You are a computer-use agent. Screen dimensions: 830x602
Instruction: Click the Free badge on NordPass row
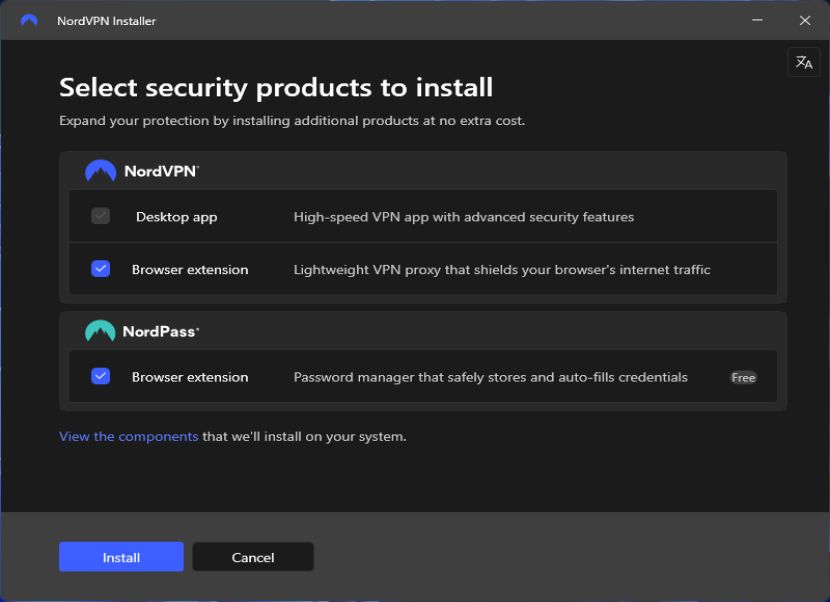click(743, 378)
